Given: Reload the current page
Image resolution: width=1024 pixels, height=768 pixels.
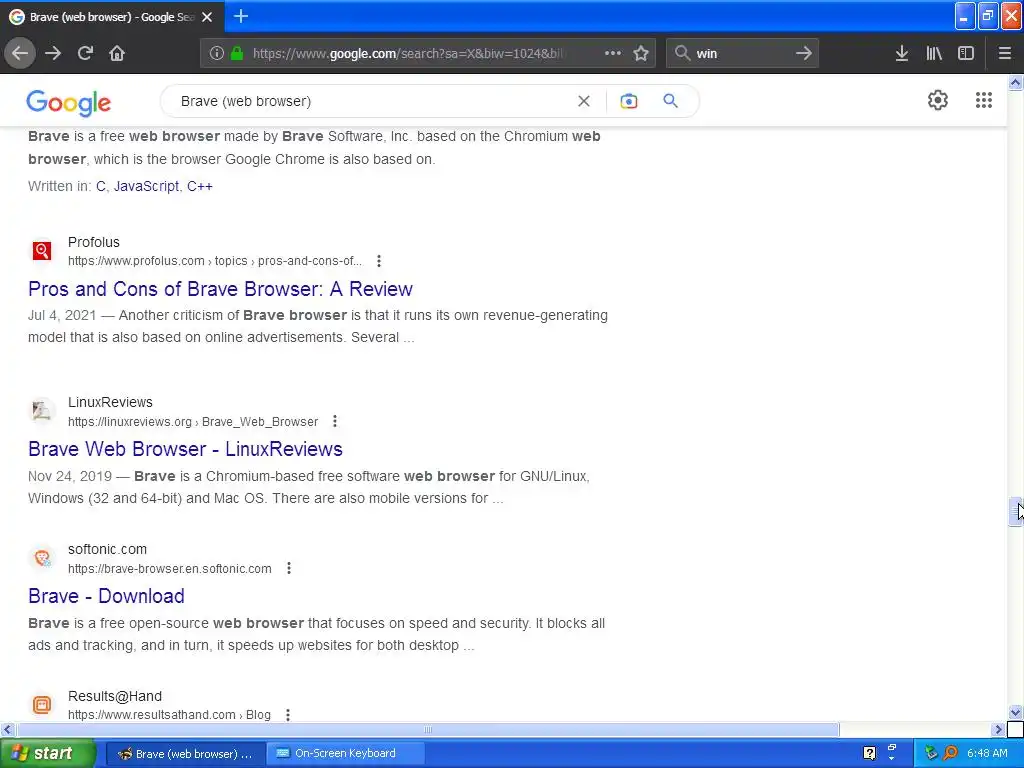Looking at the screenshot, I should (x=85, y=53).
